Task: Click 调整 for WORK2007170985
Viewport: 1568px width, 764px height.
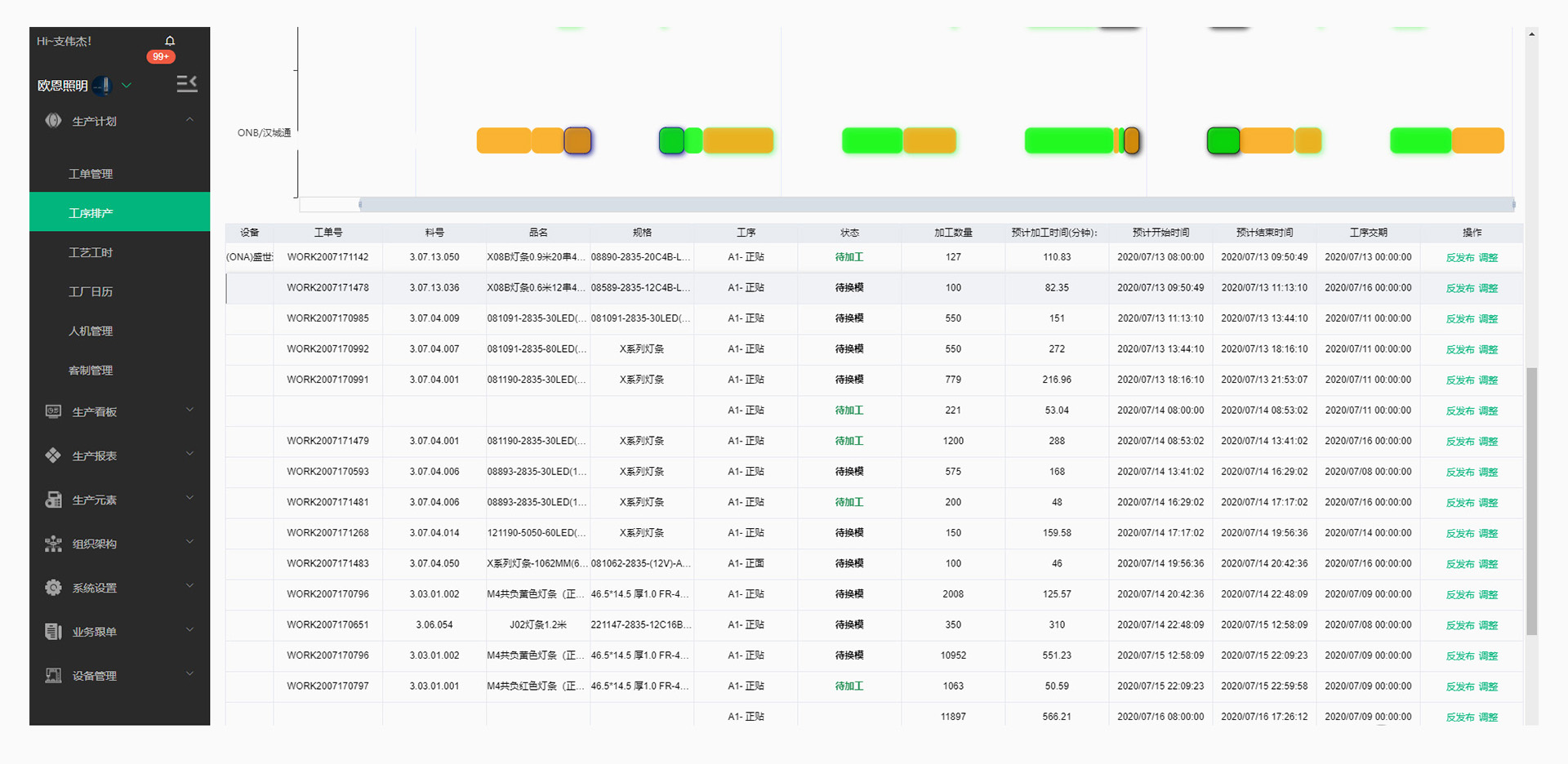Action: pyautogui.click(x=1489, y=319)
